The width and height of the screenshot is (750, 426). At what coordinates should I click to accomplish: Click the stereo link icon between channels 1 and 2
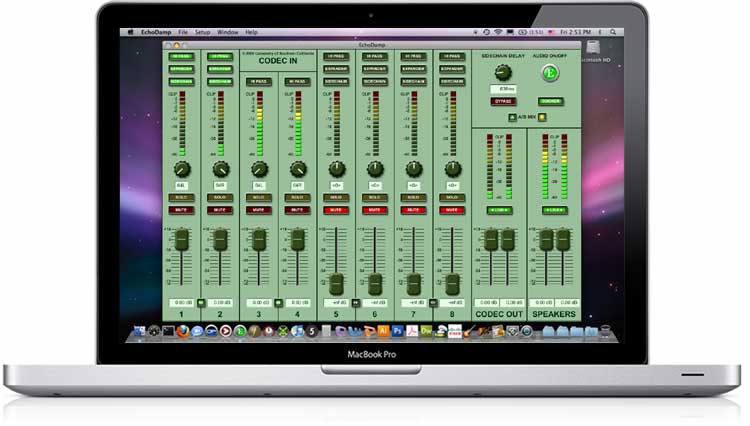(x=201, y=303)
